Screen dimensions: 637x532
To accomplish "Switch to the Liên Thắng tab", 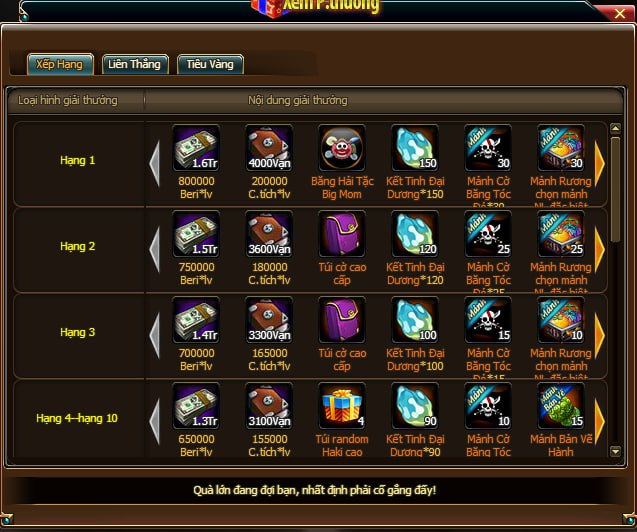I will [135, 64].
